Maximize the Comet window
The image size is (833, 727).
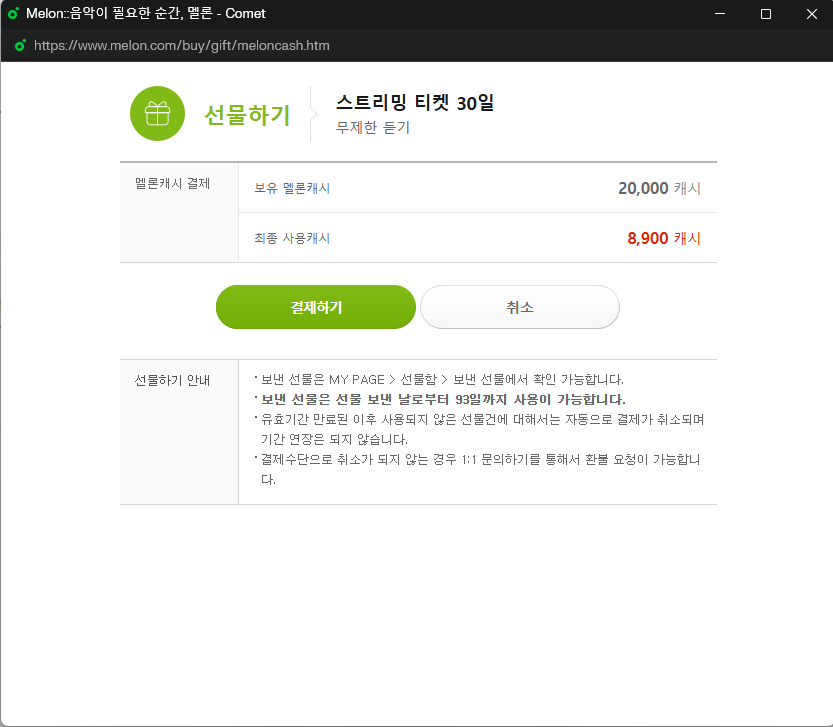coord(766,14)
